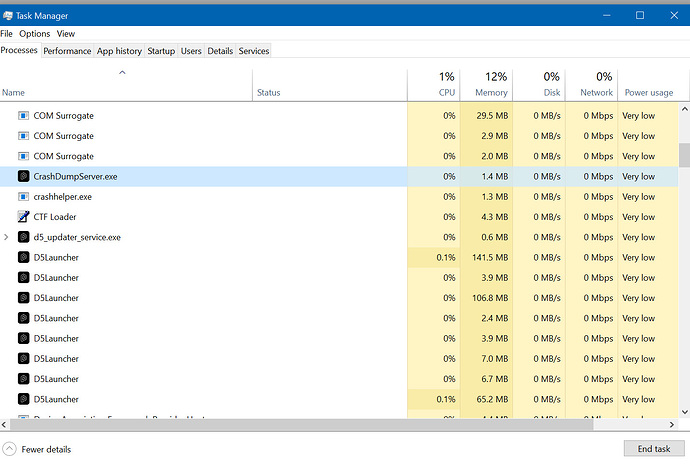
Task: Click the sort arrow above Name column
Action: 122,72
